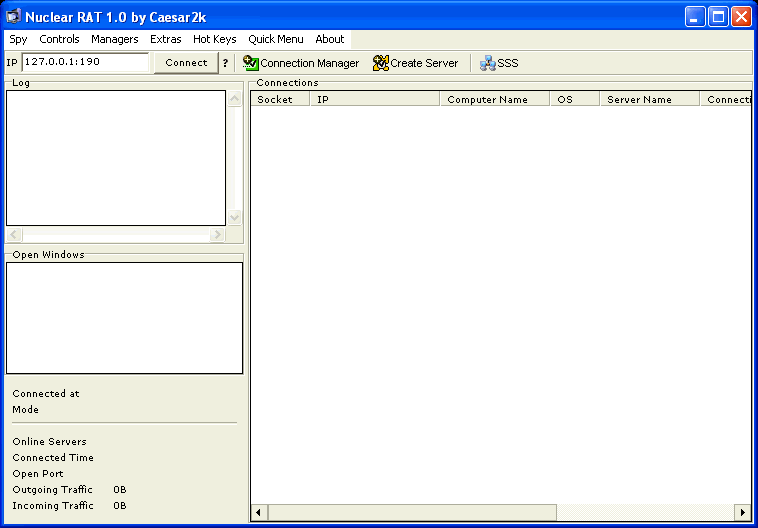Click the Create Server toolbar icon
The width and height of the screenshot is (758, 528).
click(x=380, y=63)
